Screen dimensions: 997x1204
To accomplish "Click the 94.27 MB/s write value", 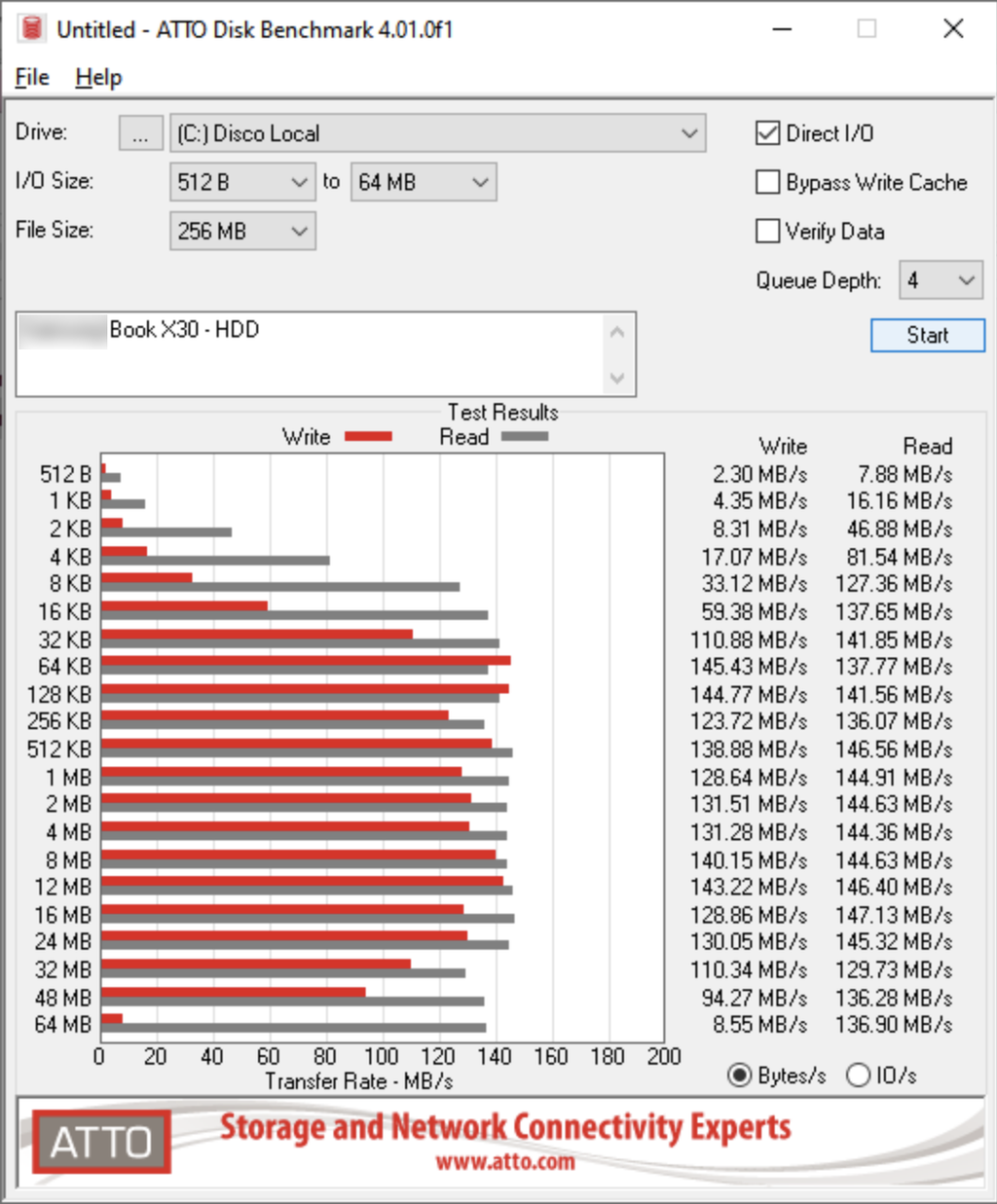I will point(755,998).
